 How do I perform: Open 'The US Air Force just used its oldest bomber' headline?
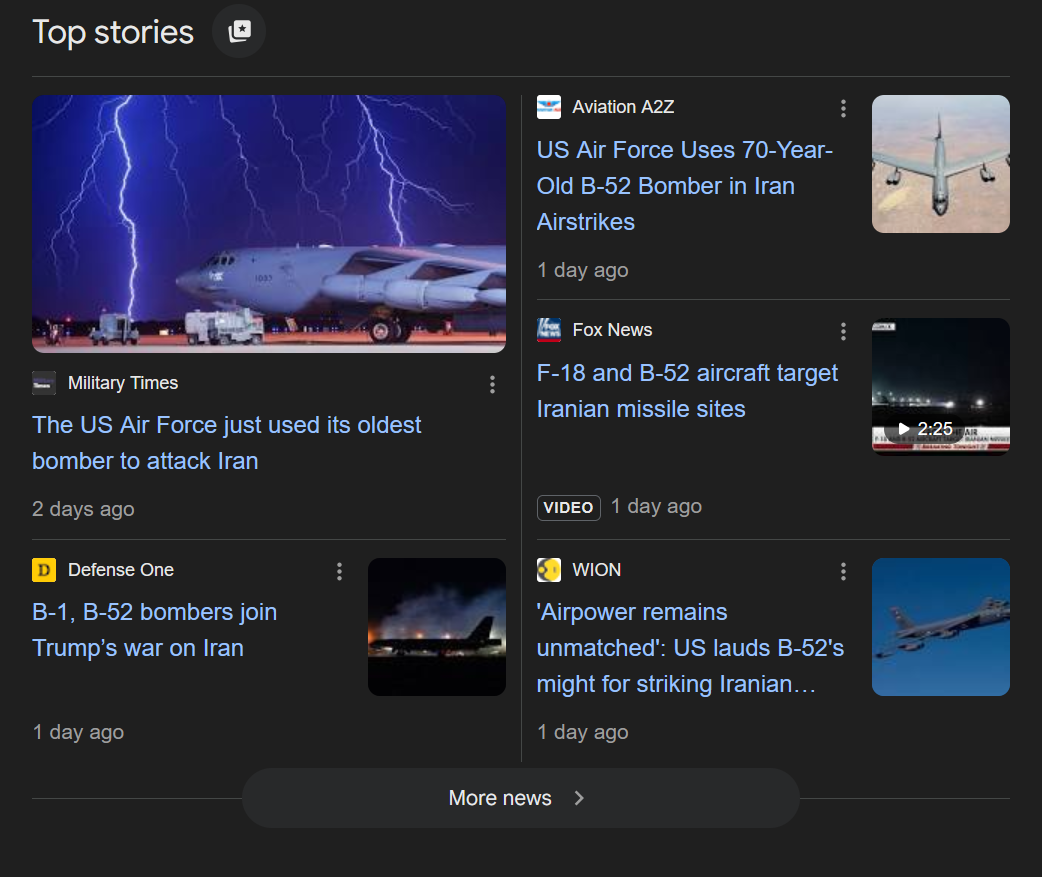tap(227, 443)
